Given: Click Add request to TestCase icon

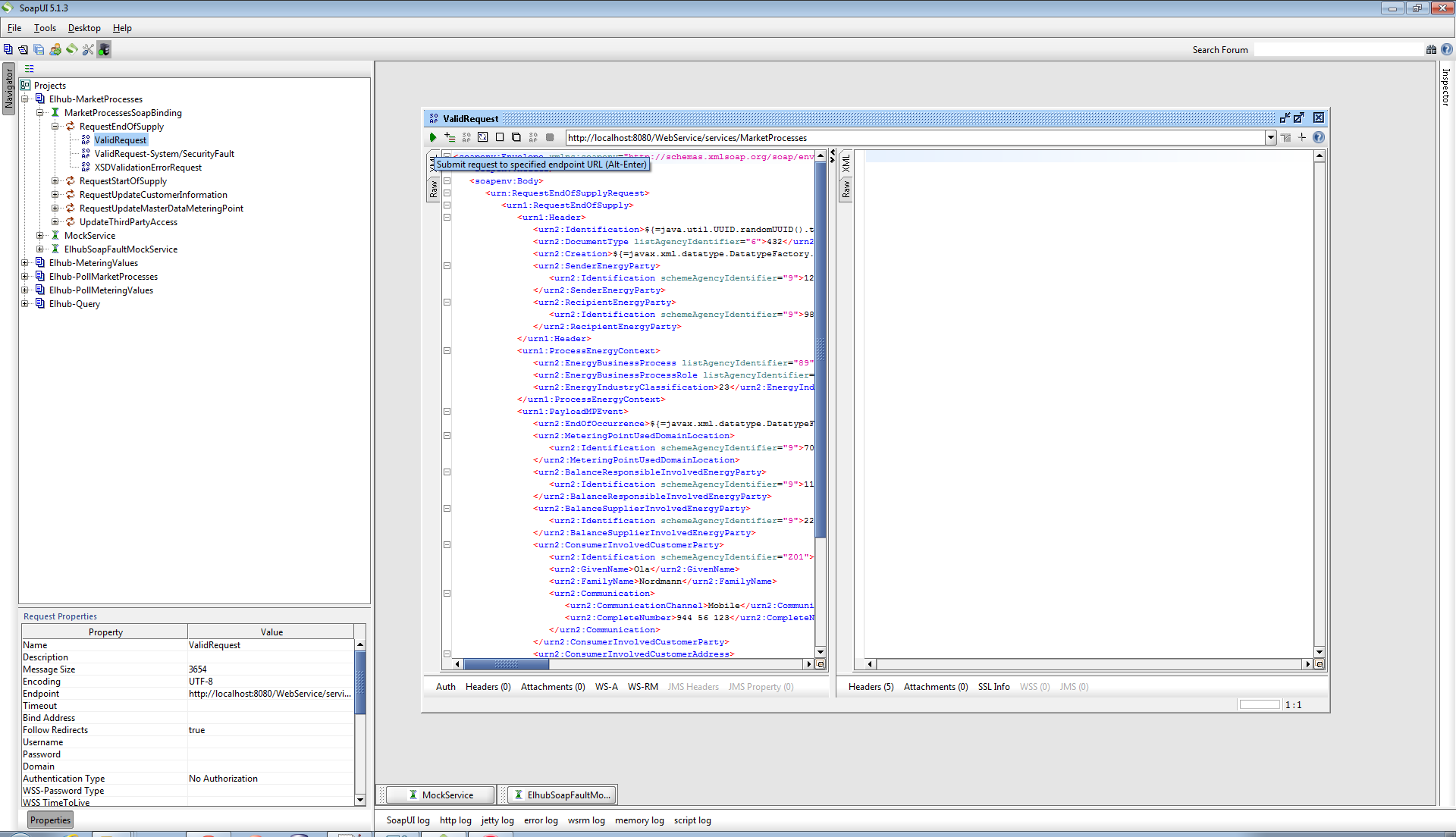Looking at the screenshot, I should pyautogui.click(x=450, y=137).
